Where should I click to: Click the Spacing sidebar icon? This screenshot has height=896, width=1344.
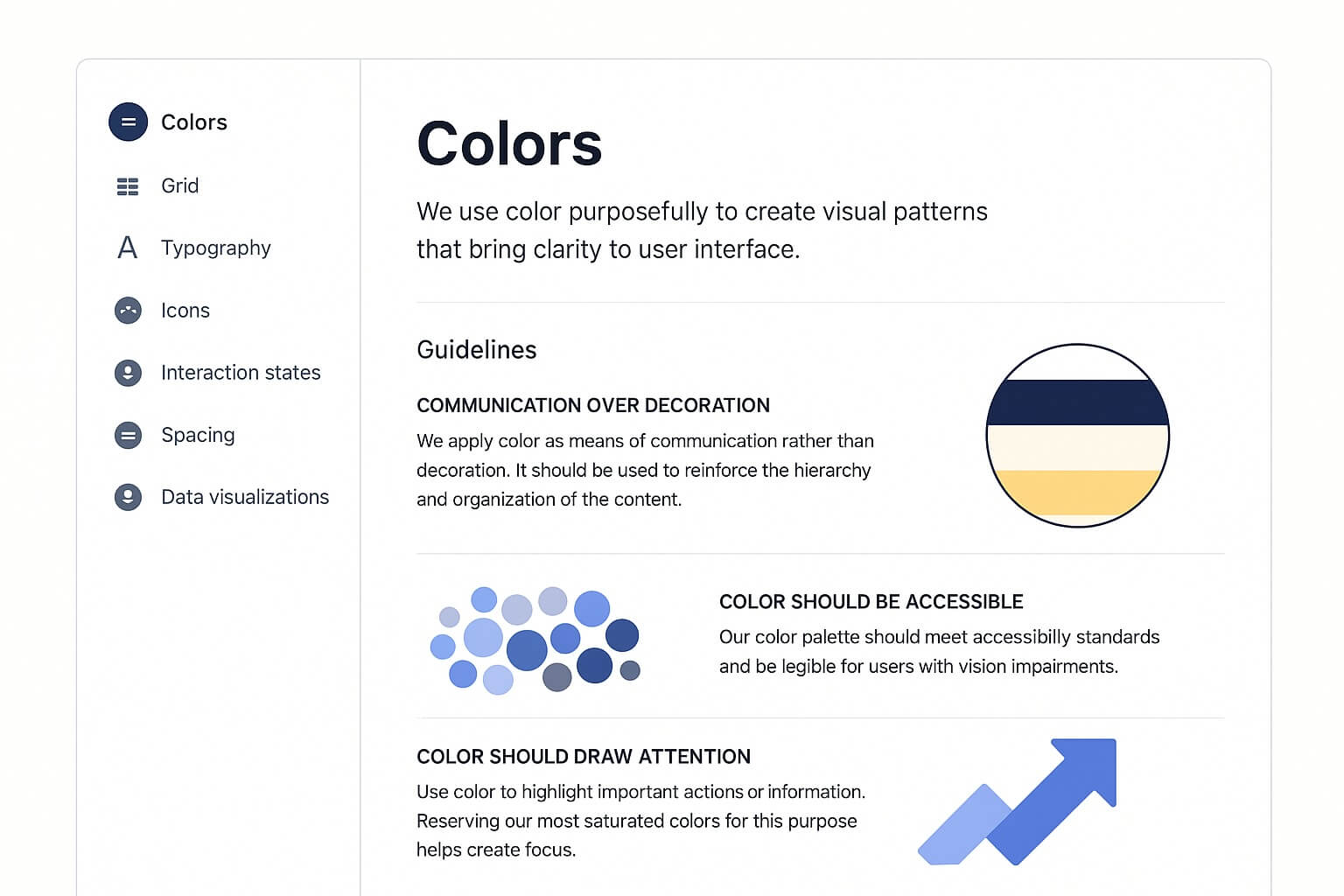128,435
